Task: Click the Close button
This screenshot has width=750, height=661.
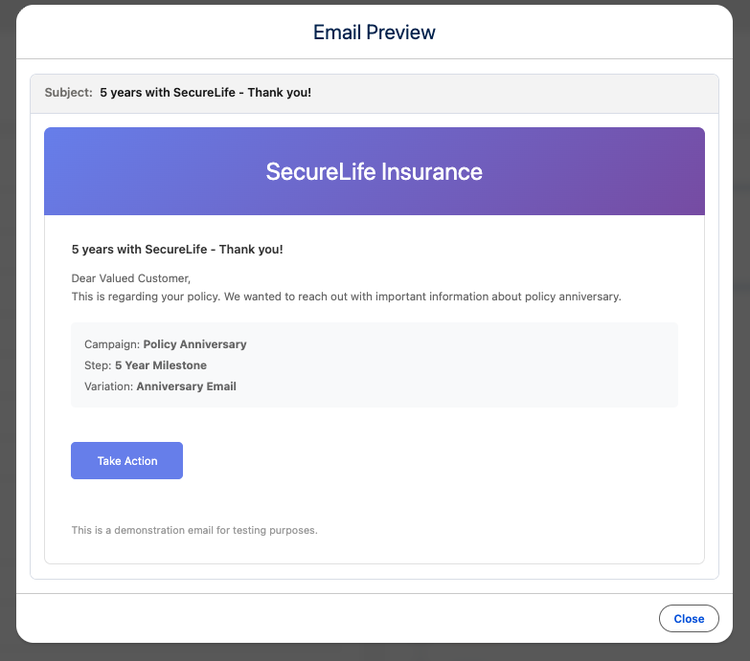Action: click(688, 619)
